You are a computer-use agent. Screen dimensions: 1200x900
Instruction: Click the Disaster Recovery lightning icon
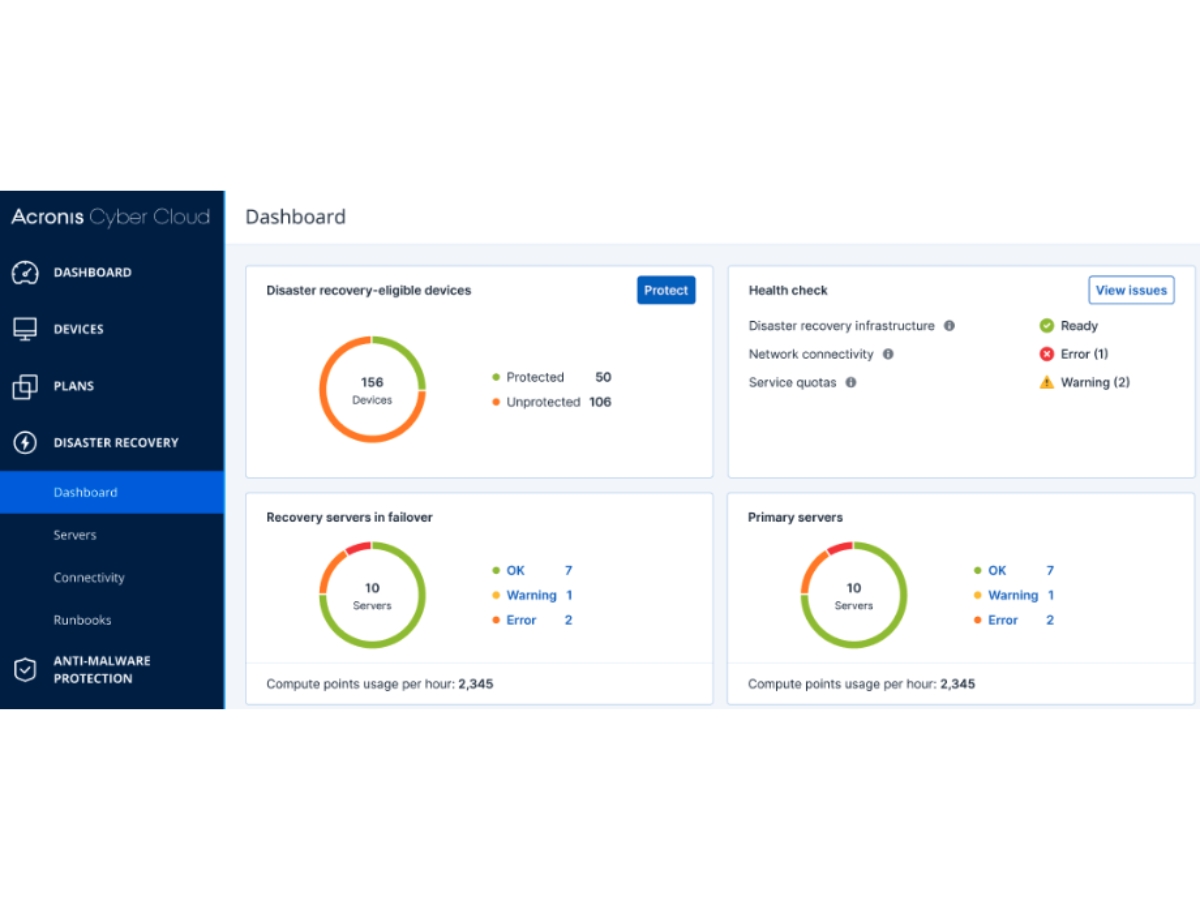click(x=25, y=442)
